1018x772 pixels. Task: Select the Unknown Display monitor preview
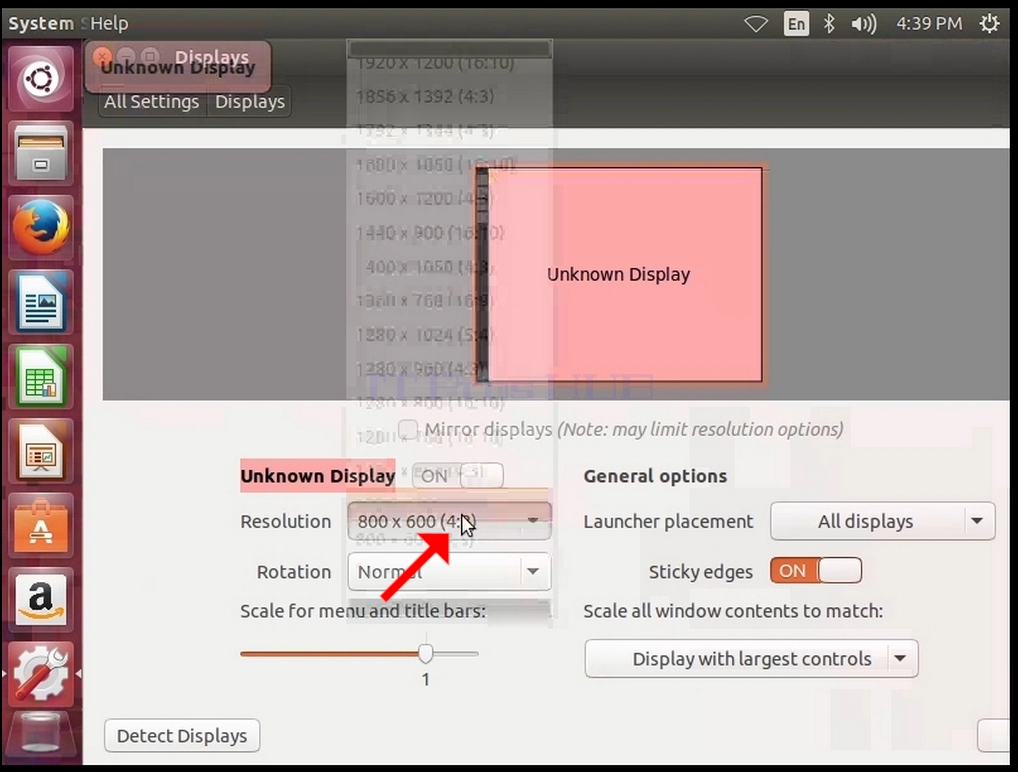(619, 275)
